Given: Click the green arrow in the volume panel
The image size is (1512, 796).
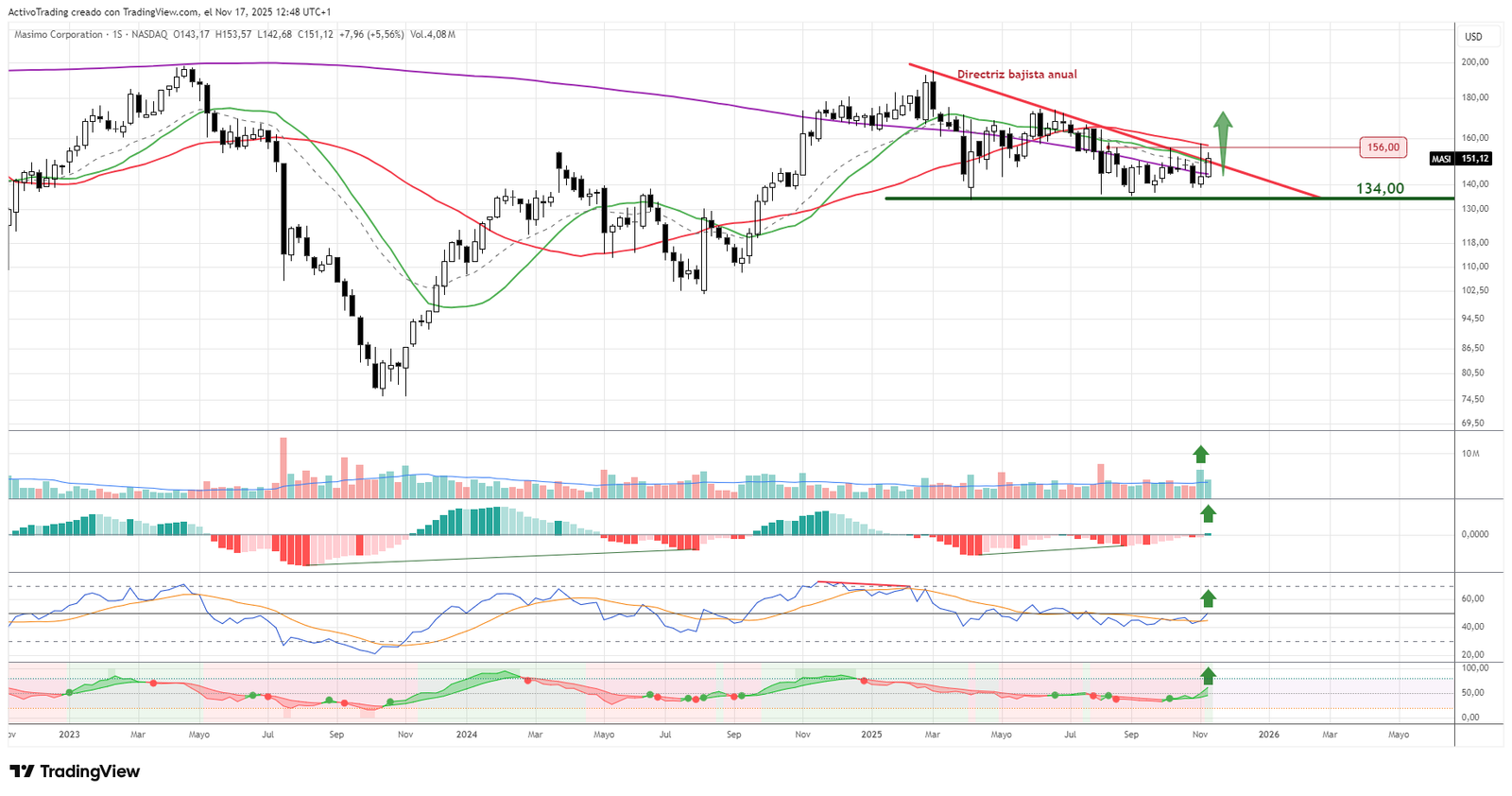Looking at the screenshot, I should [1200, 455].
